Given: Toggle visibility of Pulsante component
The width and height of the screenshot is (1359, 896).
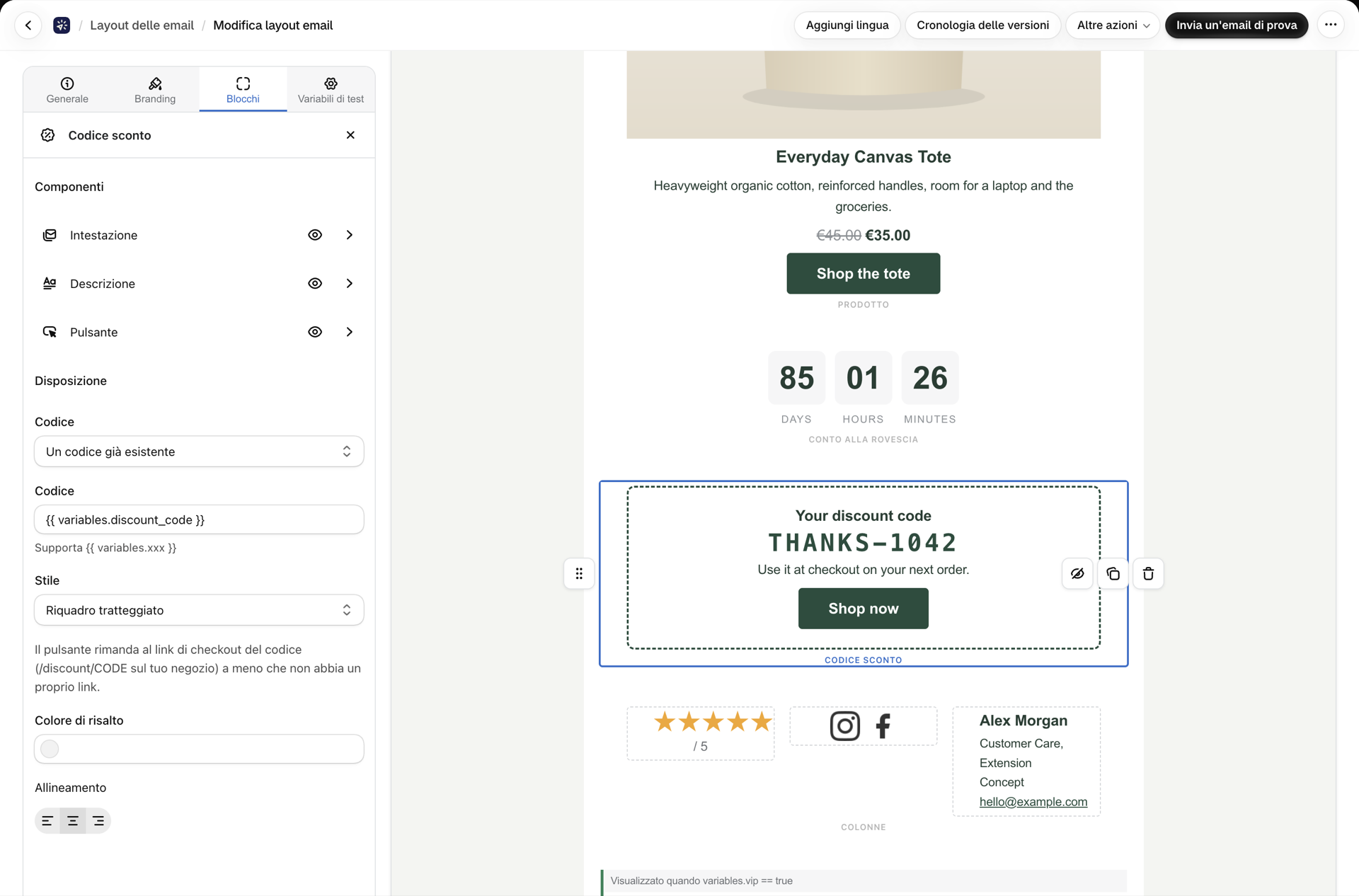Looking at the screenshot, I should 315,332.
